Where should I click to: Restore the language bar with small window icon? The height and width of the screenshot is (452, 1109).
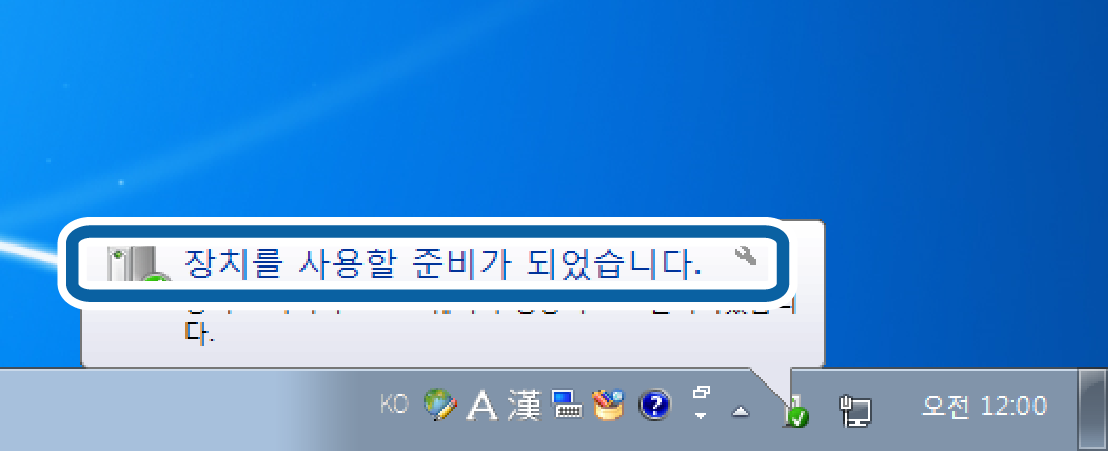point(700,392)
